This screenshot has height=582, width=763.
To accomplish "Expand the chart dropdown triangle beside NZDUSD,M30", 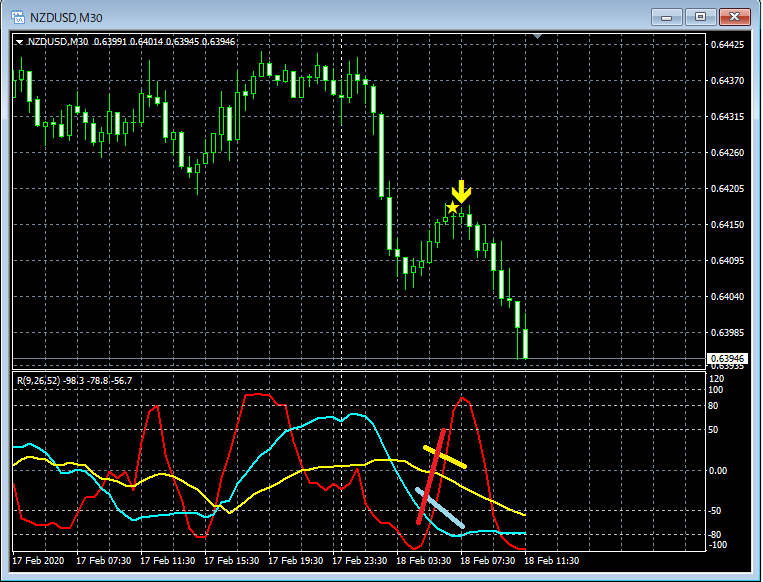I will coord(19,42).
